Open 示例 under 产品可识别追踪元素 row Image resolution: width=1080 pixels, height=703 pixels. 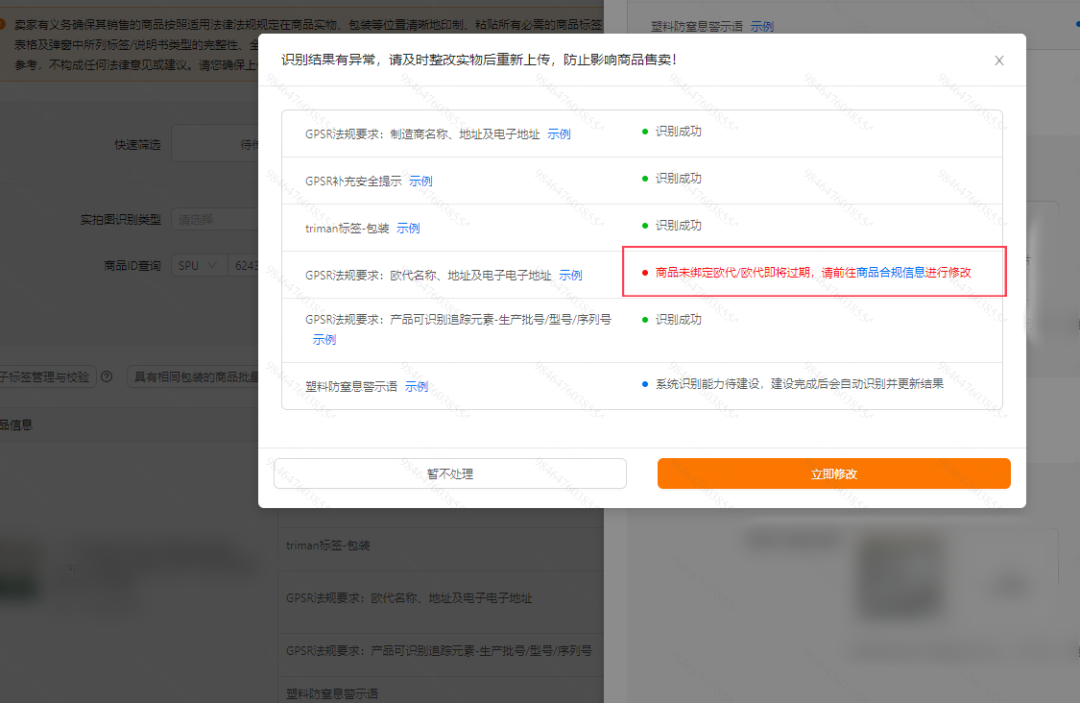pos(324,339)
